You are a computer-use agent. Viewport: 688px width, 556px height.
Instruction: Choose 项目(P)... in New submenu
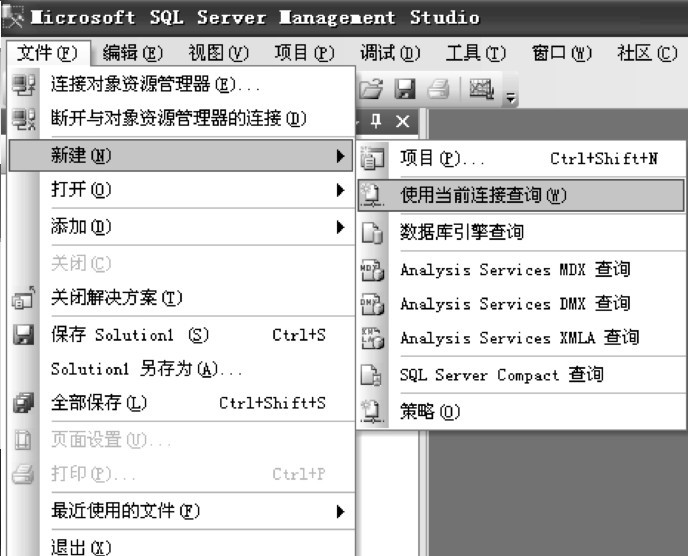click(521, 158)
